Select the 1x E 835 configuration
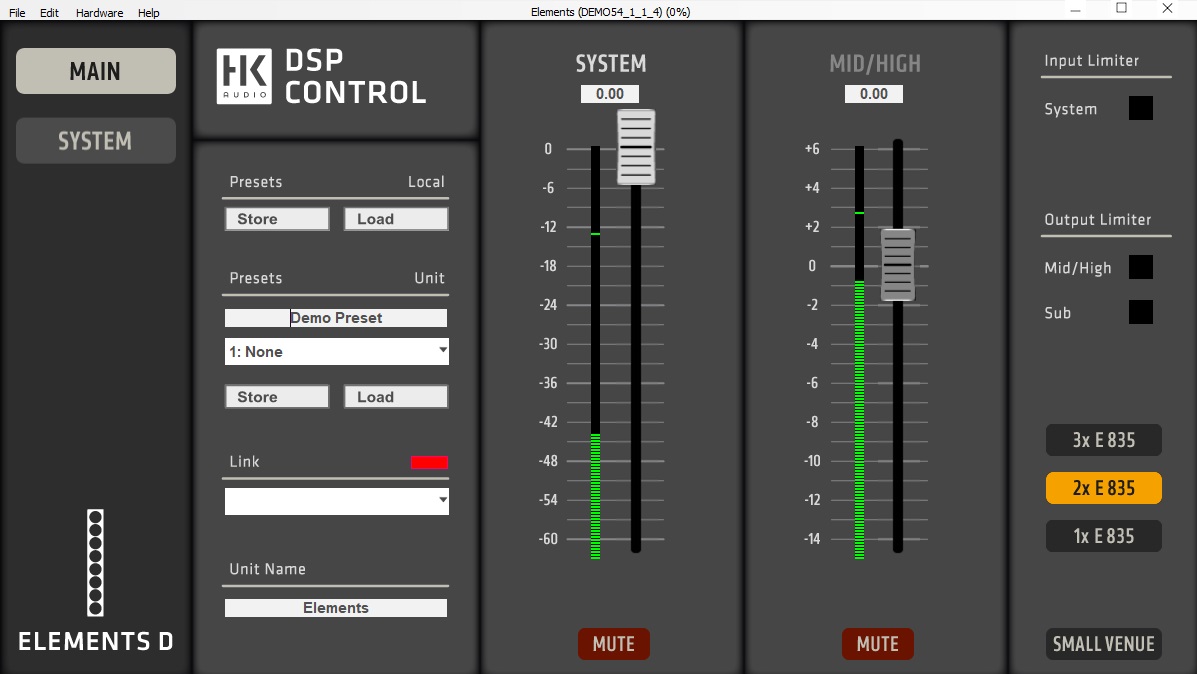The height and width of the screenshot is (674, 1197). click(x=1103, y=536)
